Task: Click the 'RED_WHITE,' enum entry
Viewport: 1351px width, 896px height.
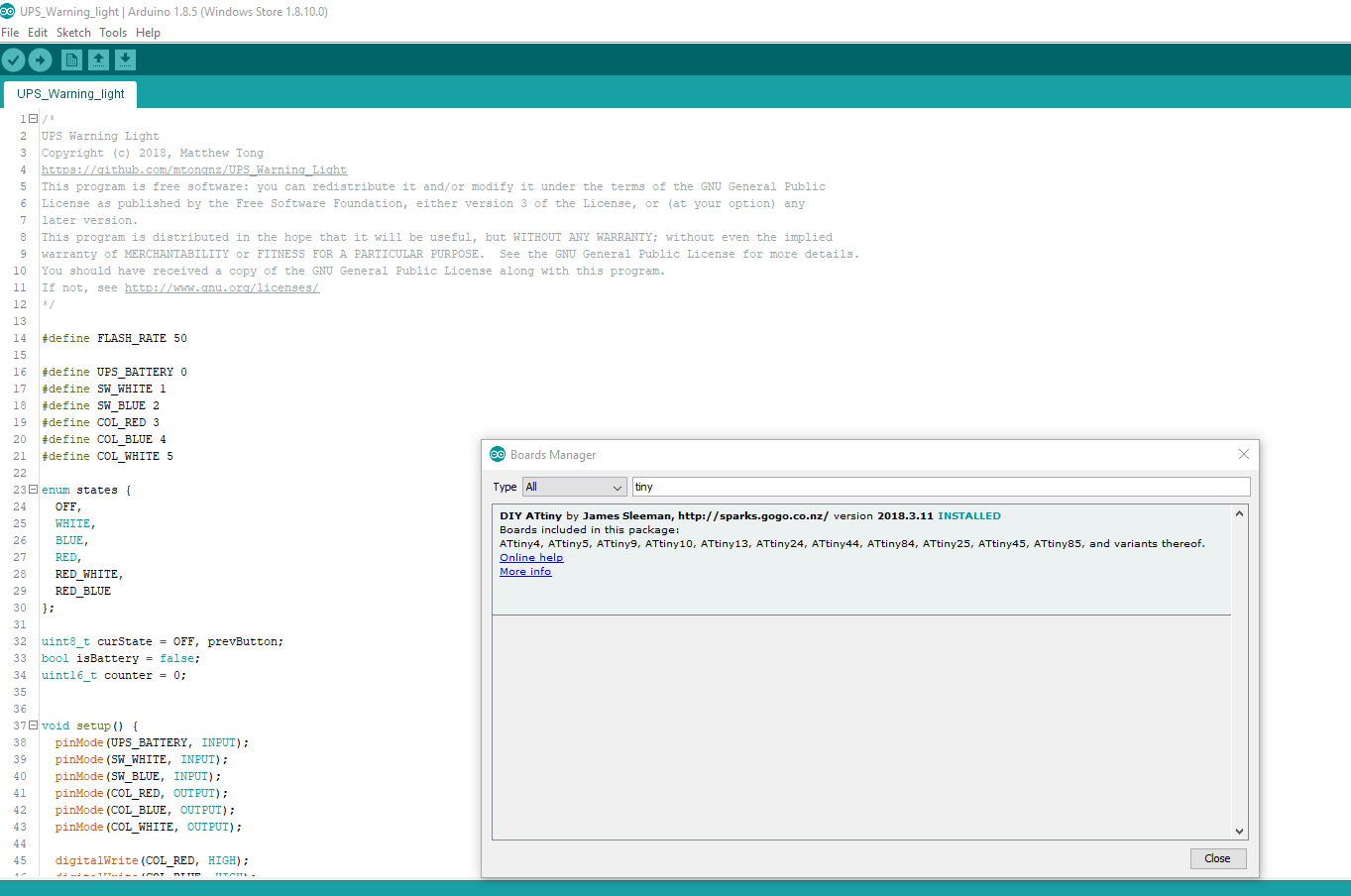Action: pos(89,574)
